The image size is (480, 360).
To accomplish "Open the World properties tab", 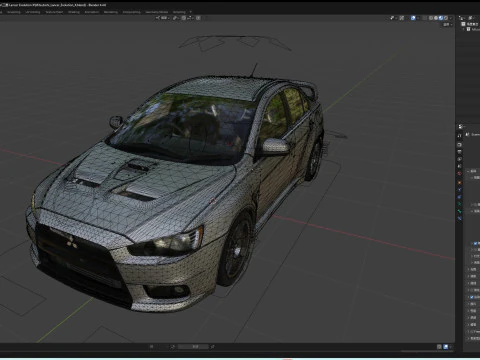I will pyautogui.click(x=460, y=173).
